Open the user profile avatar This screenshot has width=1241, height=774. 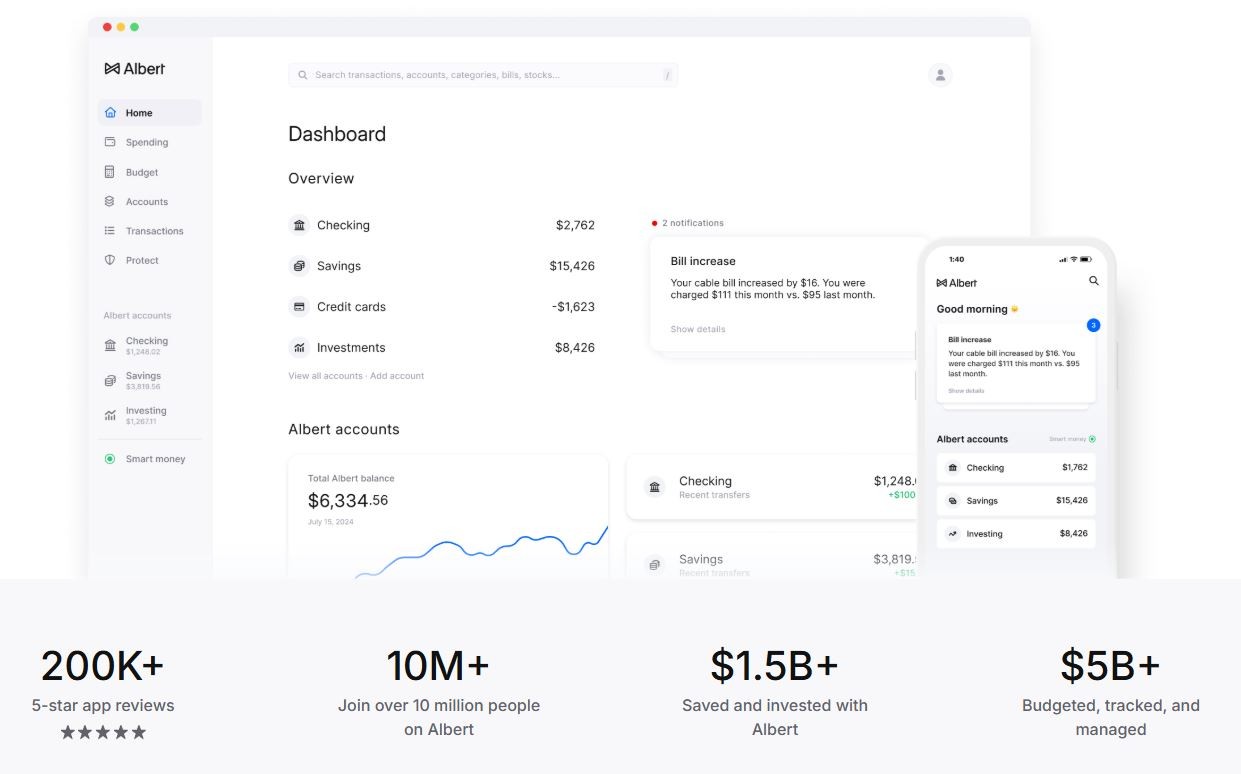pyautogui.click(x=940, y=75)
